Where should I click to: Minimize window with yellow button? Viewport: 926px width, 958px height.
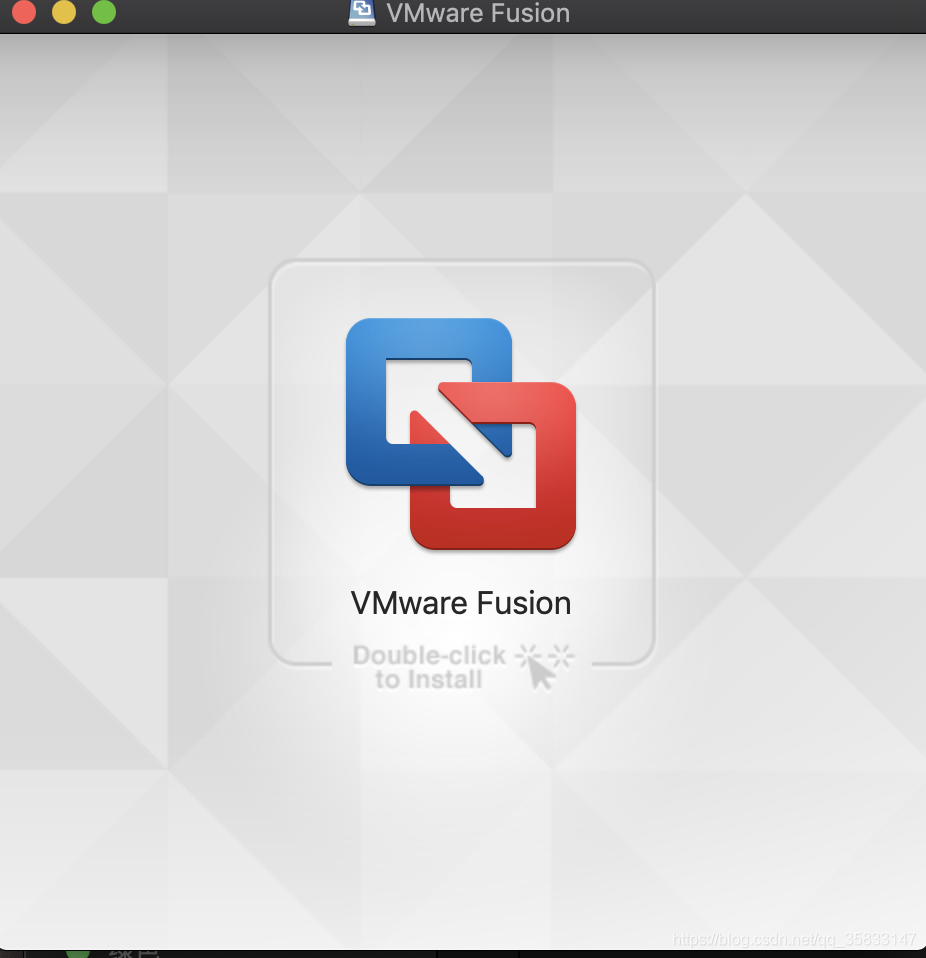(64, 12)
